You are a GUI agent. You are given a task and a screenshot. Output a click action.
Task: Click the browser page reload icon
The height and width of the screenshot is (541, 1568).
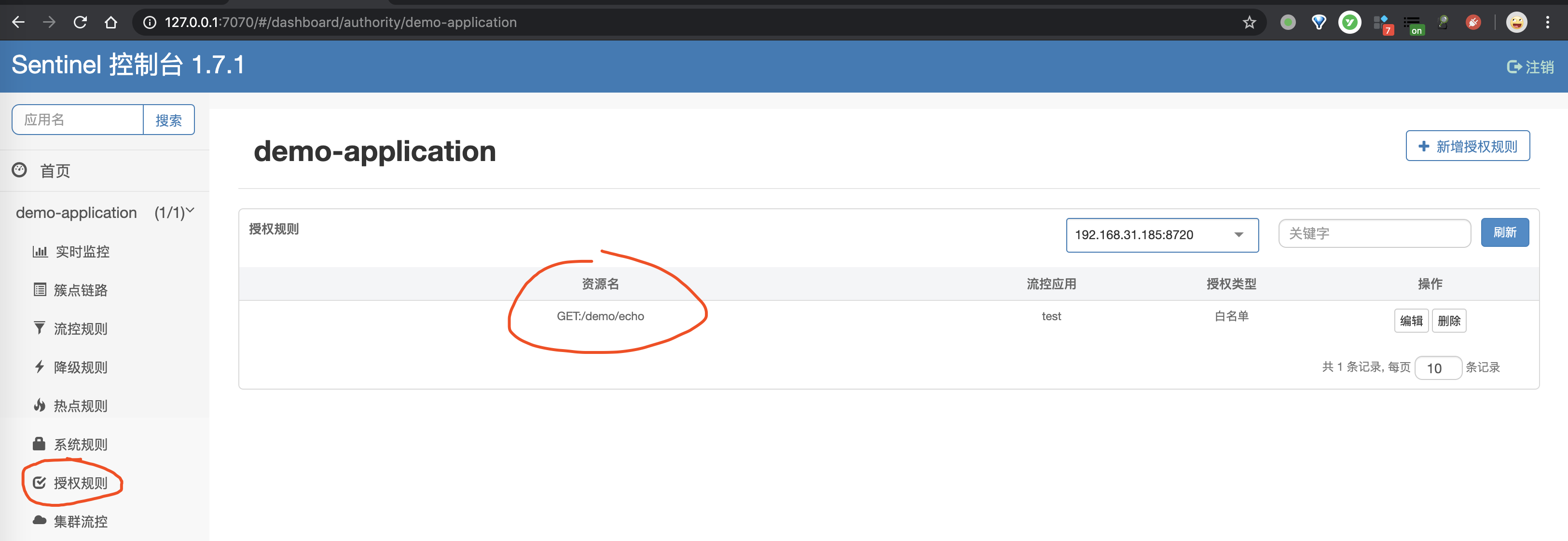[80, 22]
